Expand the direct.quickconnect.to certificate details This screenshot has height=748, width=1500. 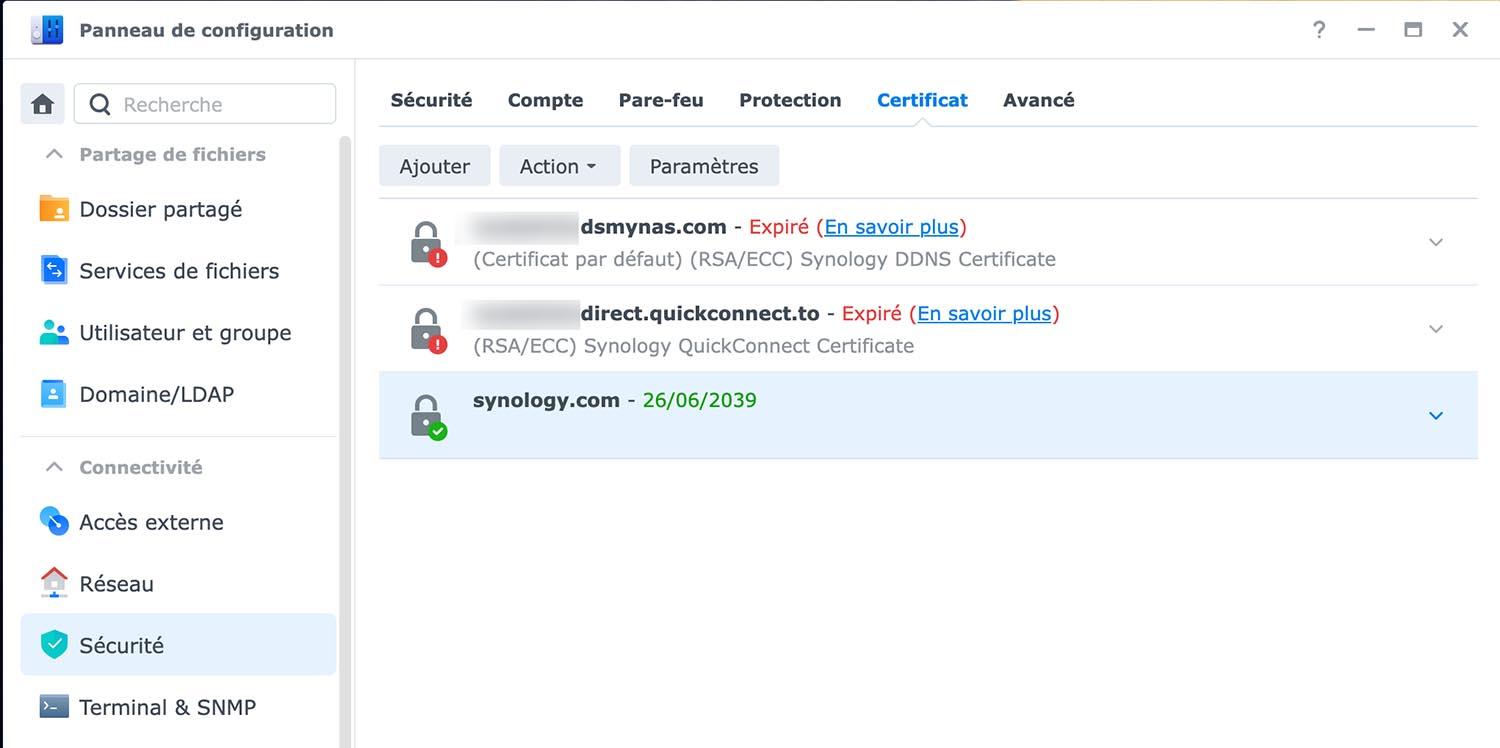1436,329
